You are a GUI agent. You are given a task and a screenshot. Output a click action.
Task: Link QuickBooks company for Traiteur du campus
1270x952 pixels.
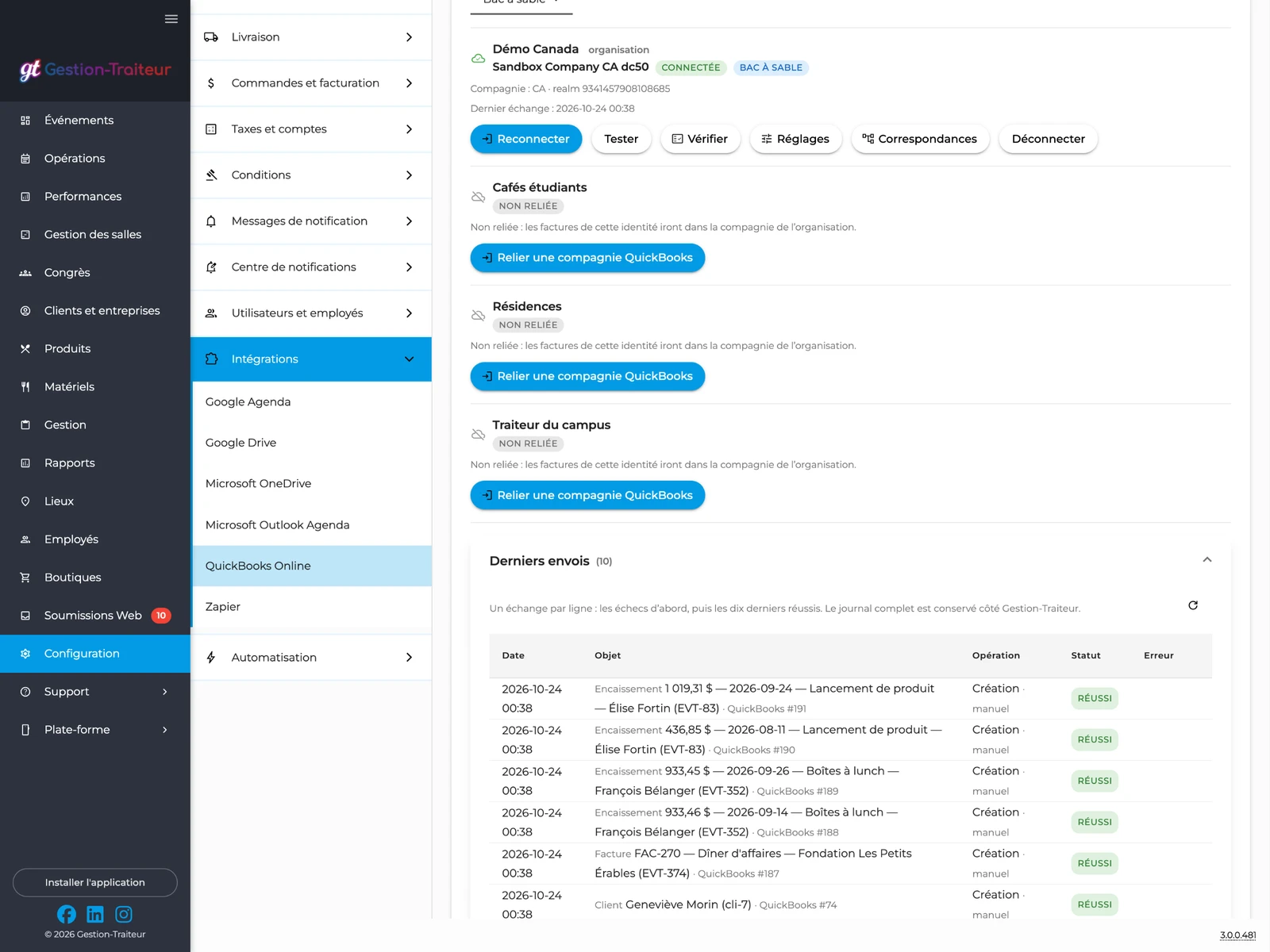click(x=587, y=495)
